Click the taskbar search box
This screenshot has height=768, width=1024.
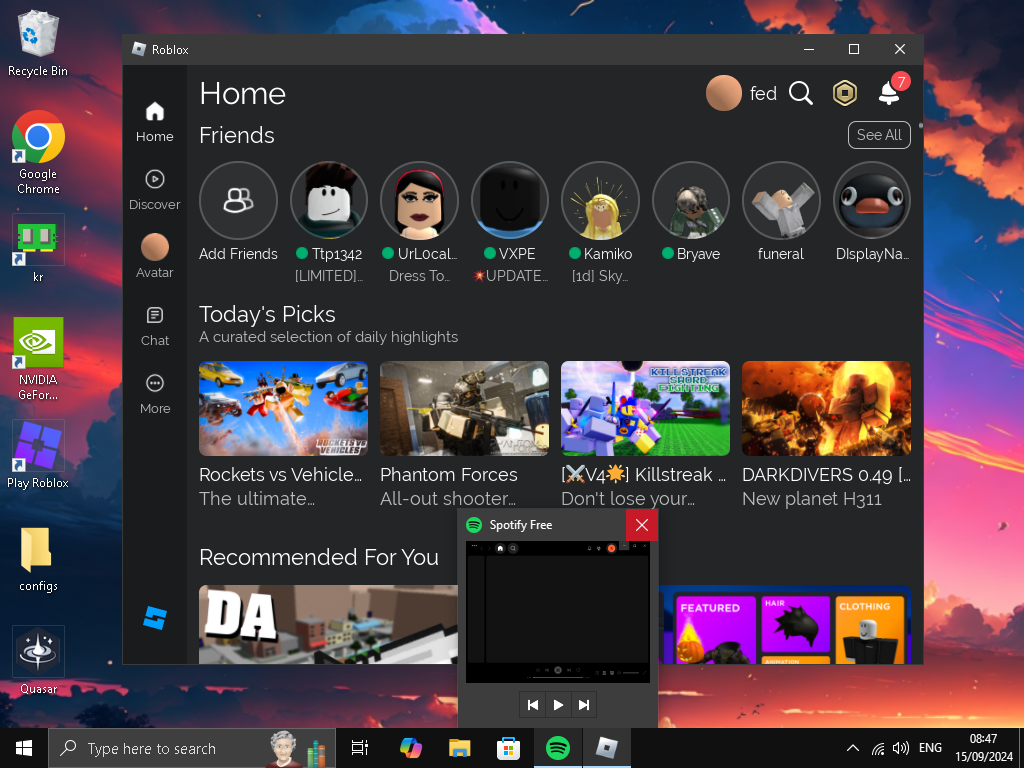(192, 748)
